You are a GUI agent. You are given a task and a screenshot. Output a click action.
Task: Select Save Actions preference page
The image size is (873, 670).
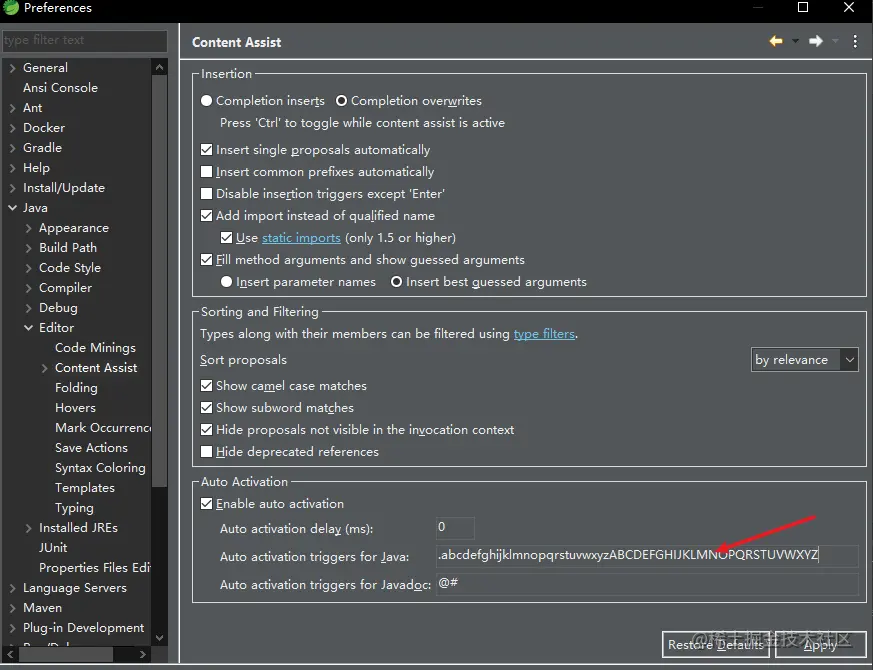pos(91,448)
